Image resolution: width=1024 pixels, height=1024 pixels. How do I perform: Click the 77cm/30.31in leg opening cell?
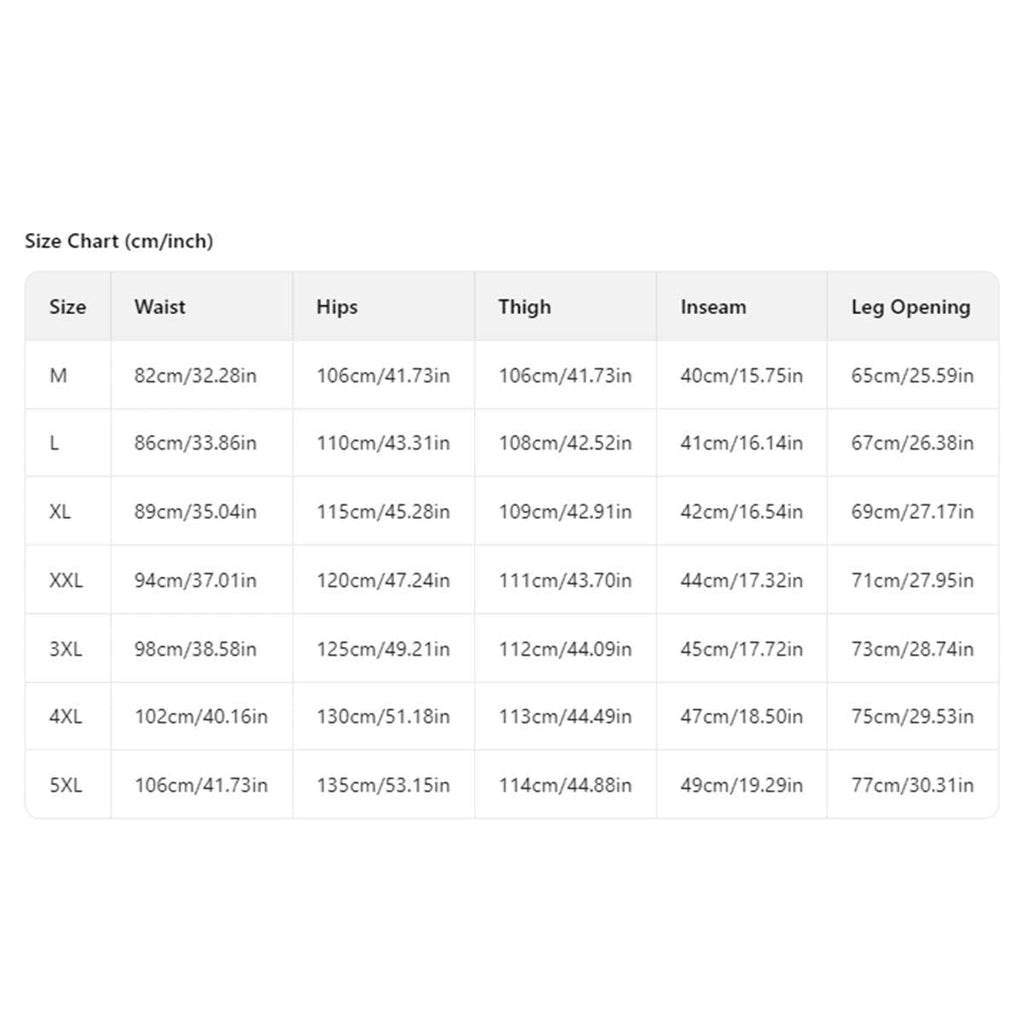912,784
